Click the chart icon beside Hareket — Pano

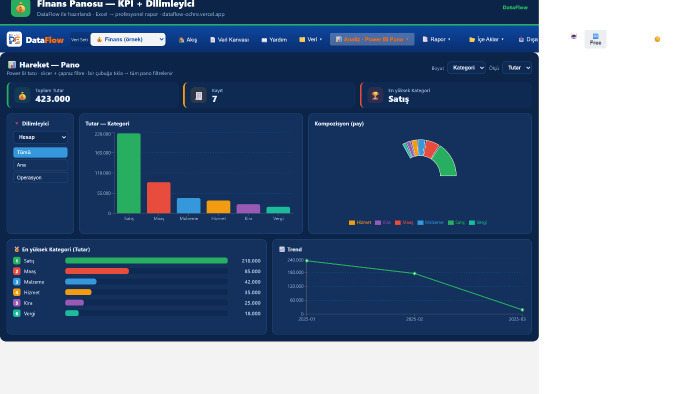12,65
